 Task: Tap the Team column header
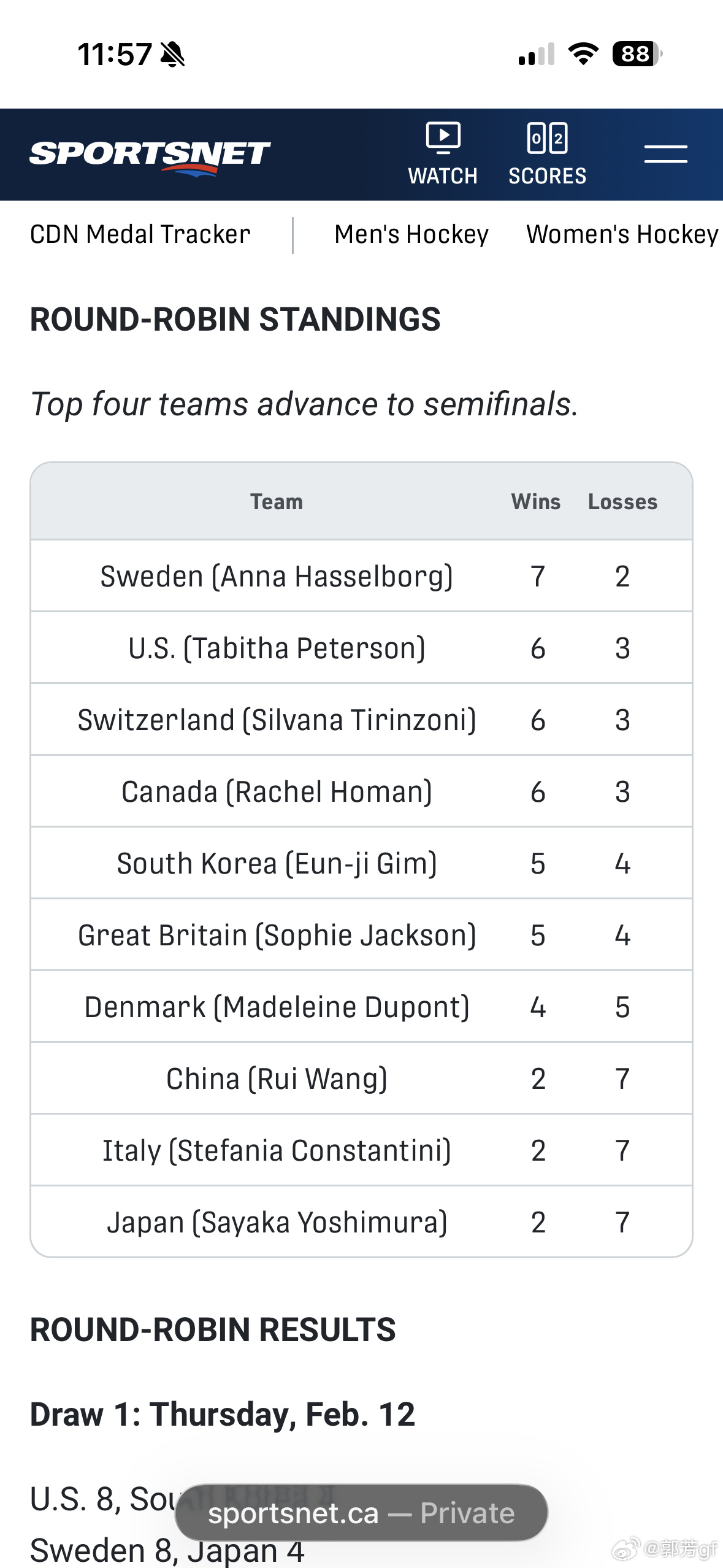pyautogui.click(x=277, y=502)
